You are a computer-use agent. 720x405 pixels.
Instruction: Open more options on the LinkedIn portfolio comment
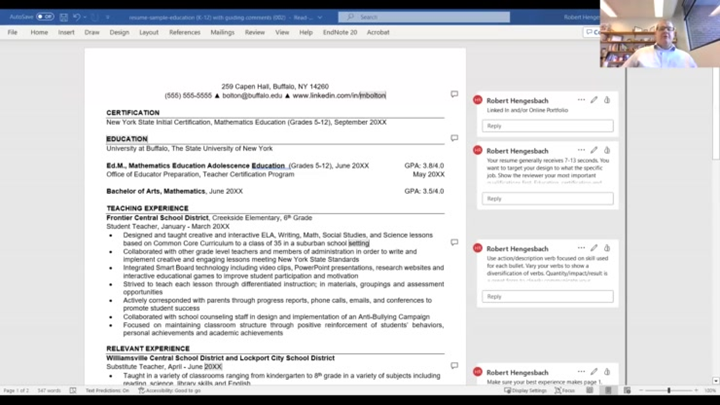581,100
